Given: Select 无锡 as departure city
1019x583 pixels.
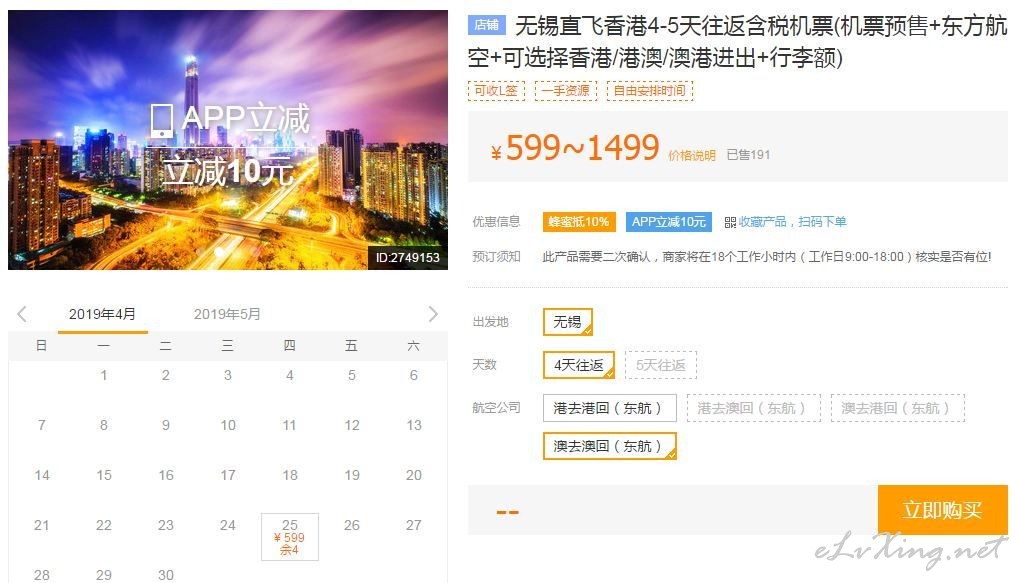Looking at the screenshot, I should 567,322.
